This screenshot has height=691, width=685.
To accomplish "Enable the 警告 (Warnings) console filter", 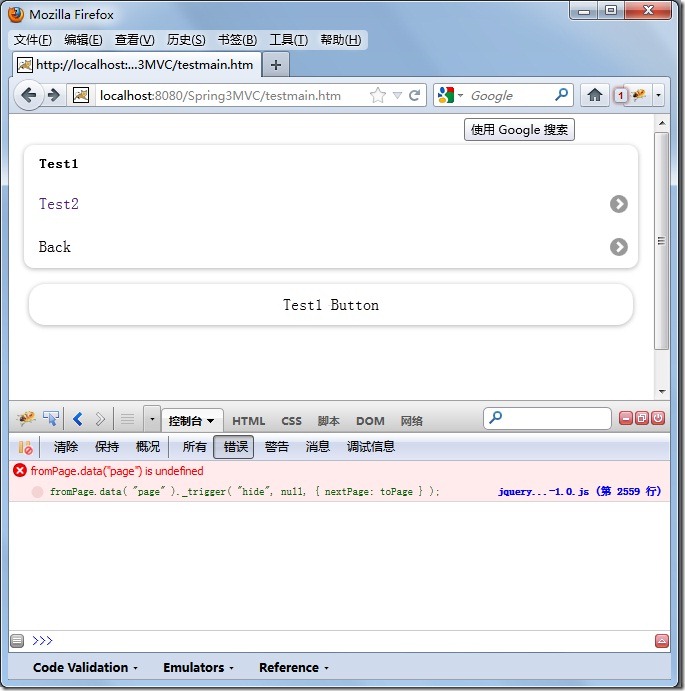I will coord(277,447).
